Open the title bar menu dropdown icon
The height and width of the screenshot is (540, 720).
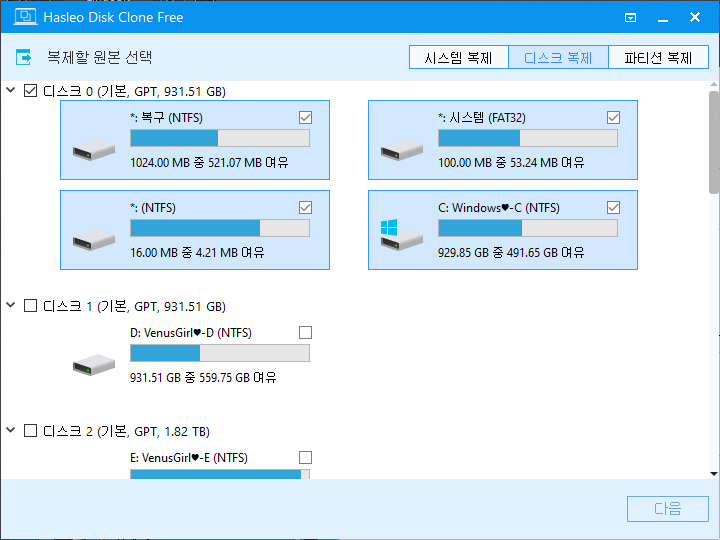click(630, 17)
